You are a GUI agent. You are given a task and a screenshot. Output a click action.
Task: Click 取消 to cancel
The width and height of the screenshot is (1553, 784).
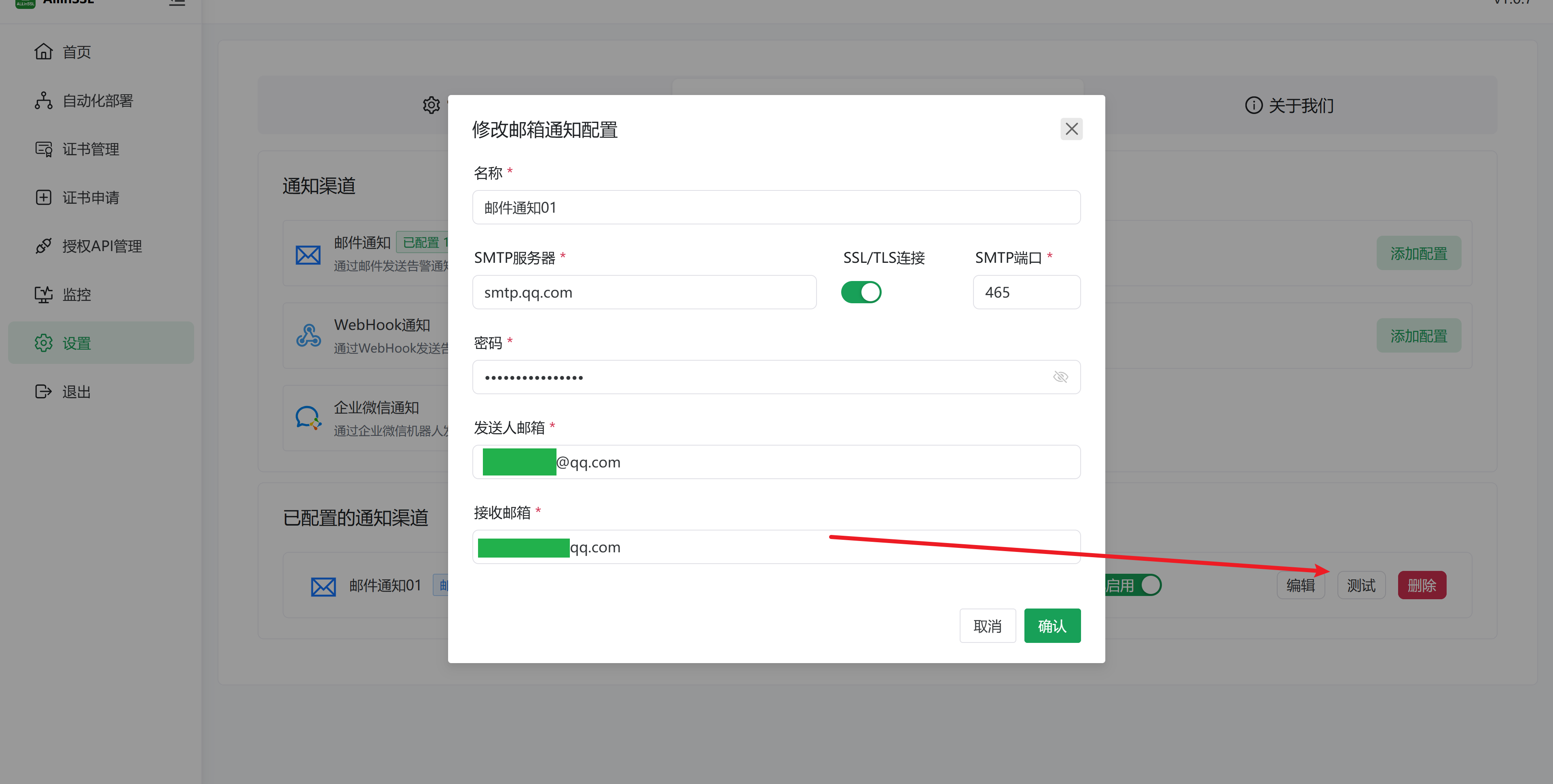[988, 626]
